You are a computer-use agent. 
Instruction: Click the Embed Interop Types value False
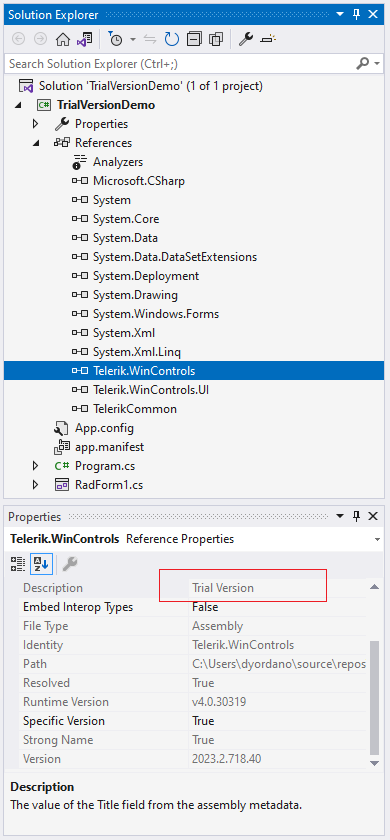tap(205, 607)
